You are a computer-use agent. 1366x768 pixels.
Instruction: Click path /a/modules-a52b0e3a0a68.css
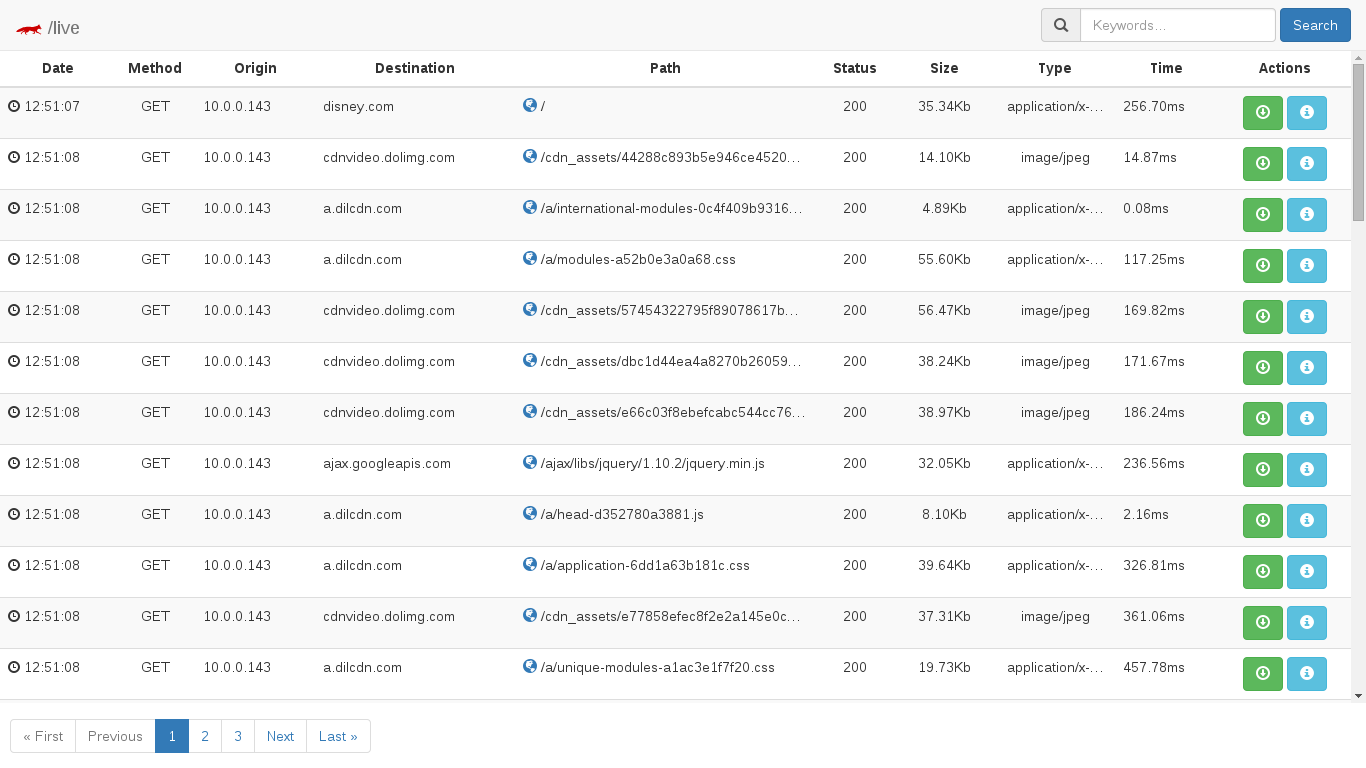[638, 259]
